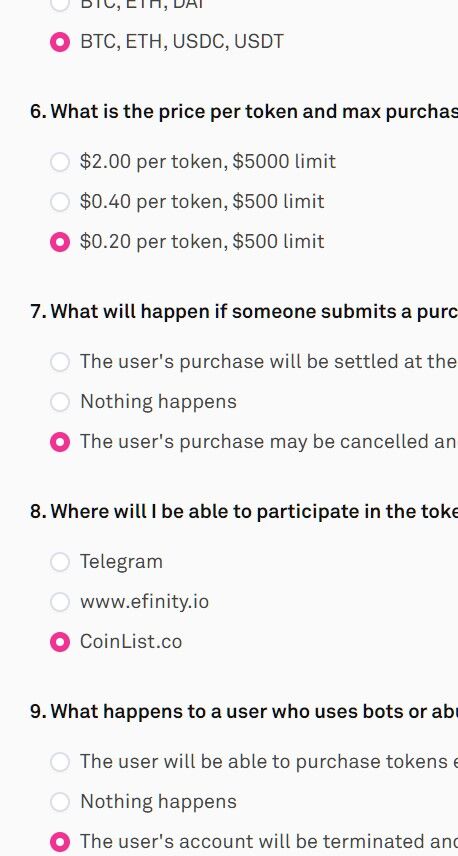The height and width of the screenshot is (856, 458).
Task: Click the CoinList.co answer label
Action: [131, 641]
